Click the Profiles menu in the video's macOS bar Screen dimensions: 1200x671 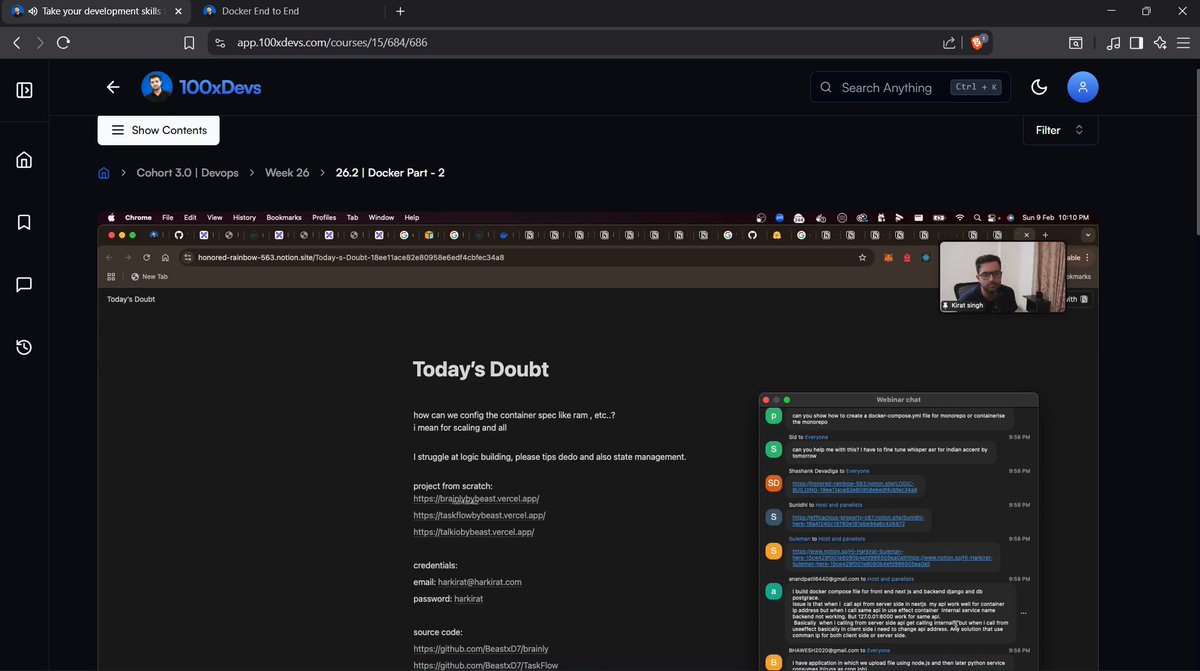[x=324, y=217]
